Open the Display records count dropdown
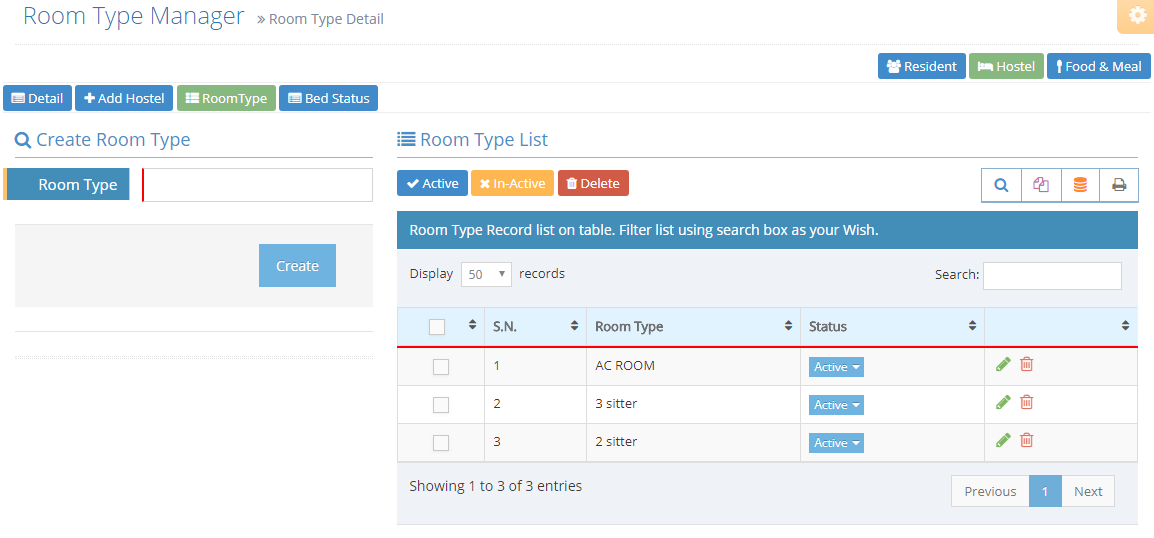Screen dimensions: 1154x538 point(486,274)
